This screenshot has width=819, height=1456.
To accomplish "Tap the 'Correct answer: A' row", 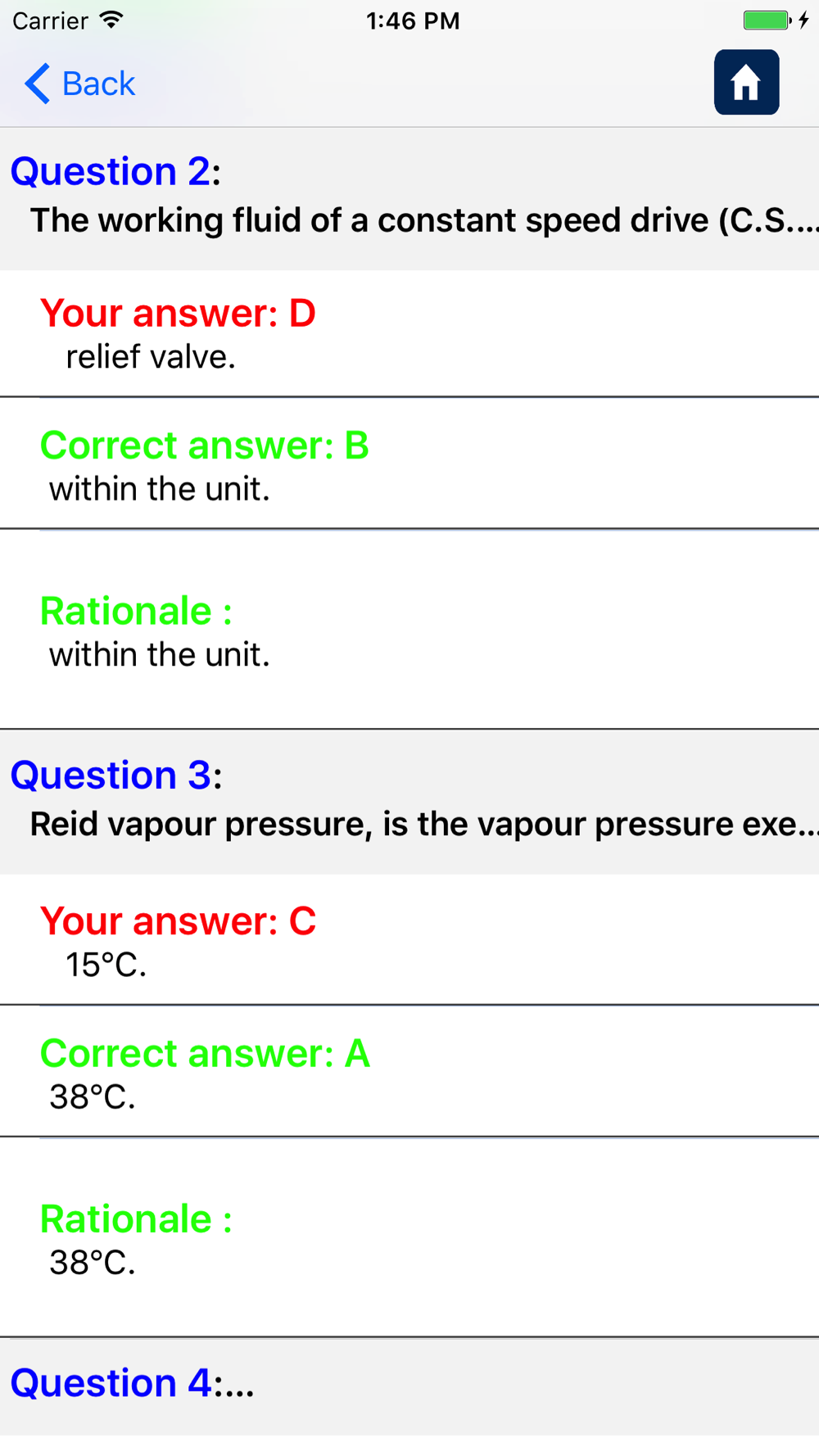I will click(409, 1071).
